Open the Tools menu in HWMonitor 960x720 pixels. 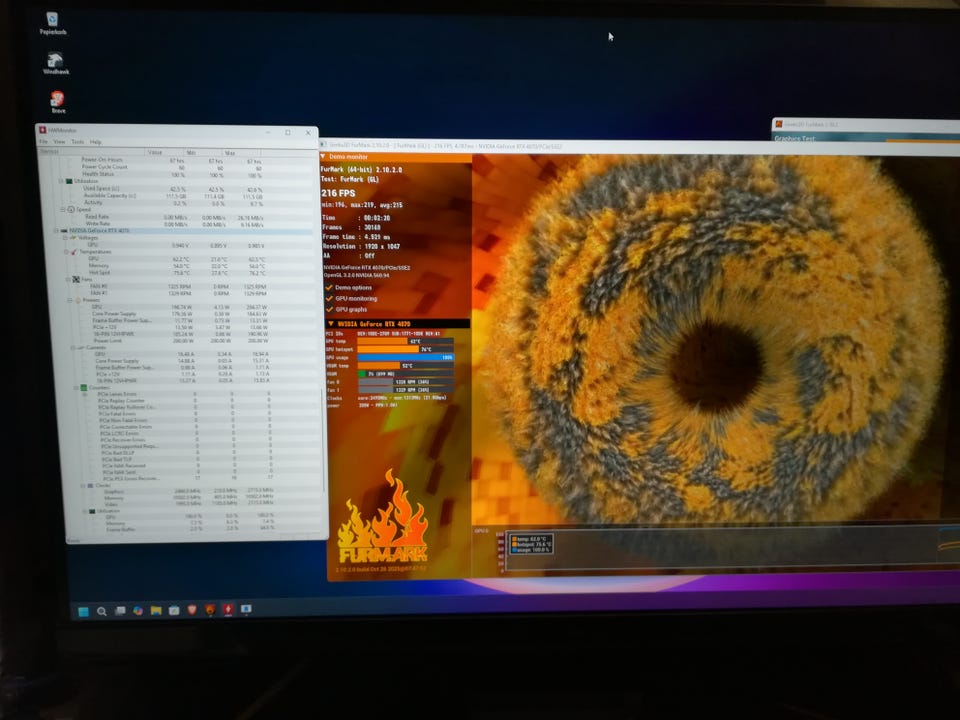77,141
